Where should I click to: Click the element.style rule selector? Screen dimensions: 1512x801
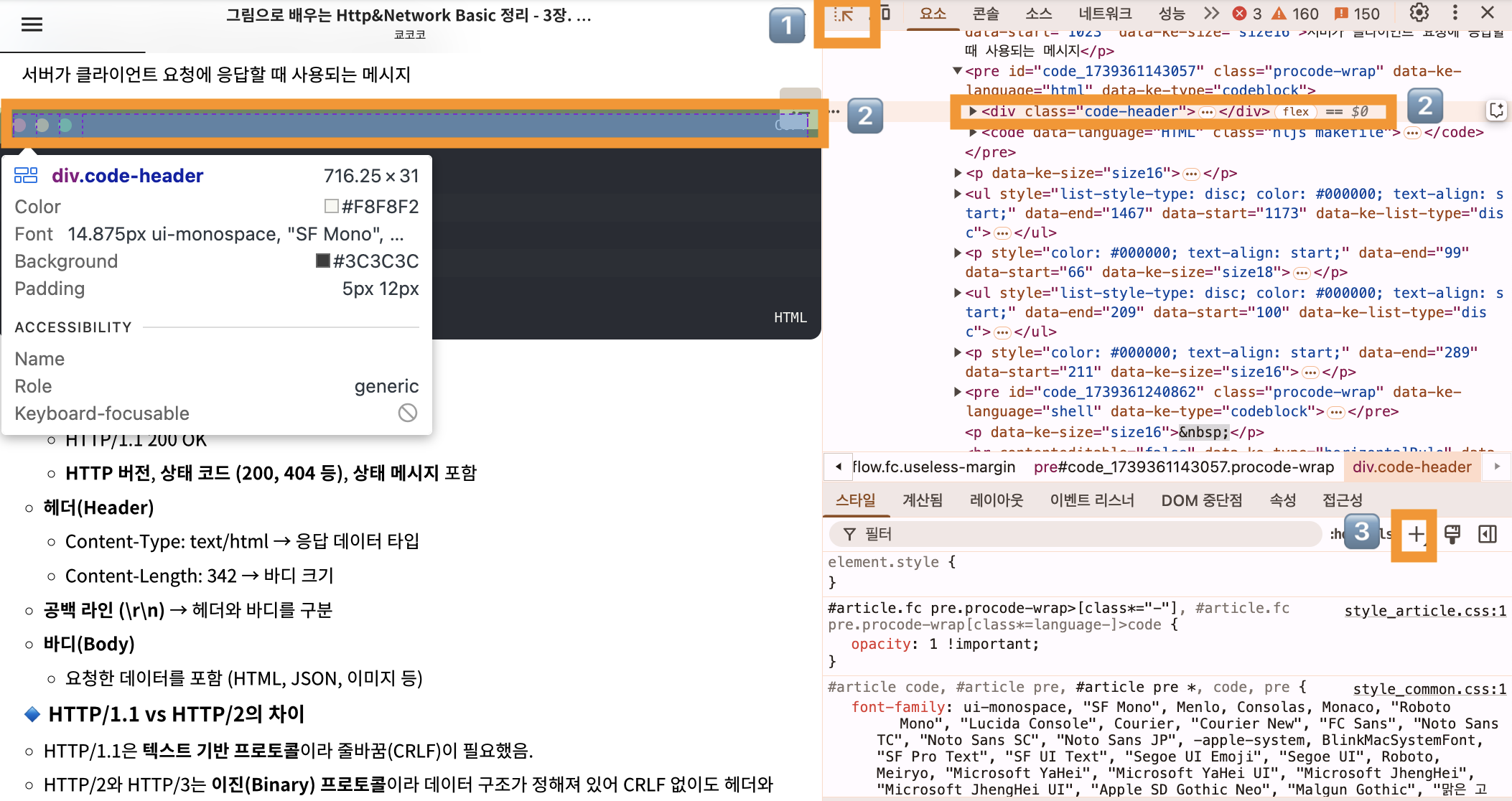[883, 562]
